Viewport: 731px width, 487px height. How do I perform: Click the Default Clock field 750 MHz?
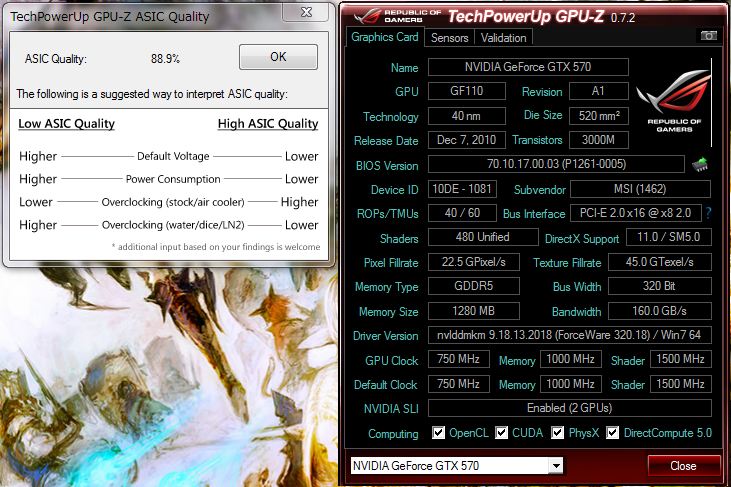click(x=459, y=384)
